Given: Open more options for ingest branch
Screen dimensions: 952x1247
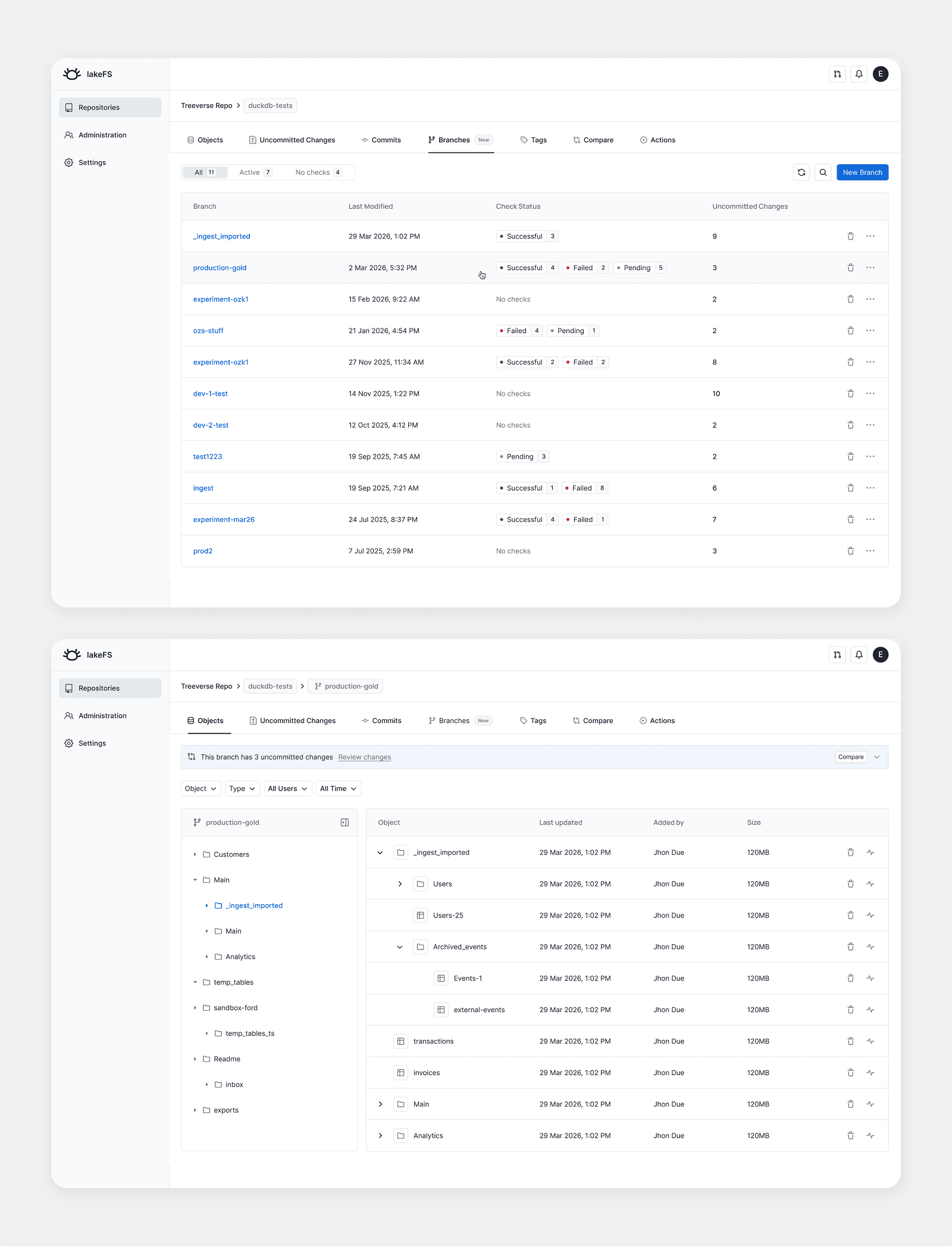Looking at the screenshot, I should point(870,488).
